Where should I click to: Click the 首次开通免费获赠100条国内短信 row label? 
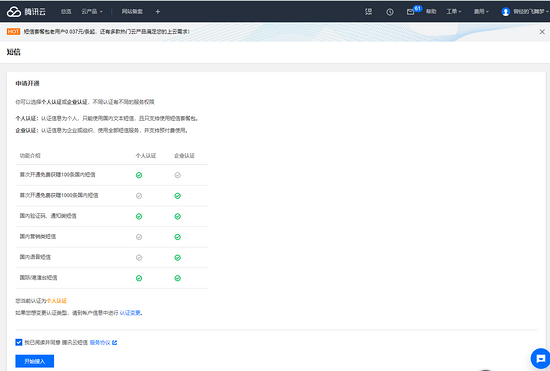pos(58,175)
